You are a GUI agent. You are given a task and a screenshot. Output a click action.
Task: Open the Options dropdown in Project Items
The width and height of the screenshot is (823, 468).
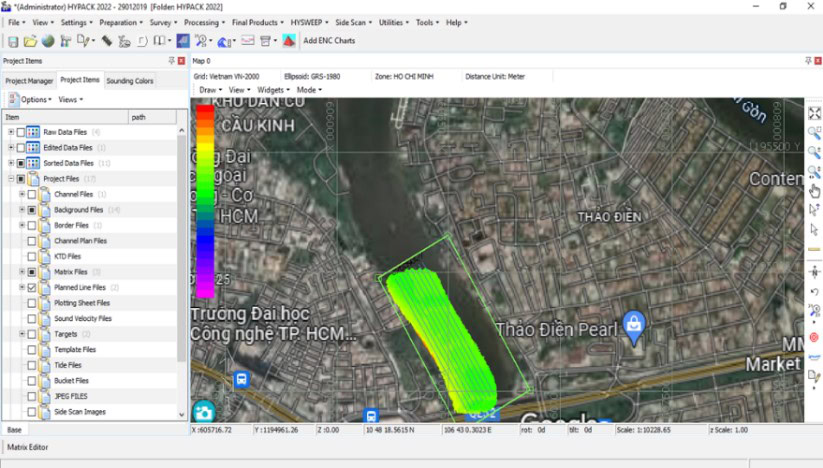point(30,99)
